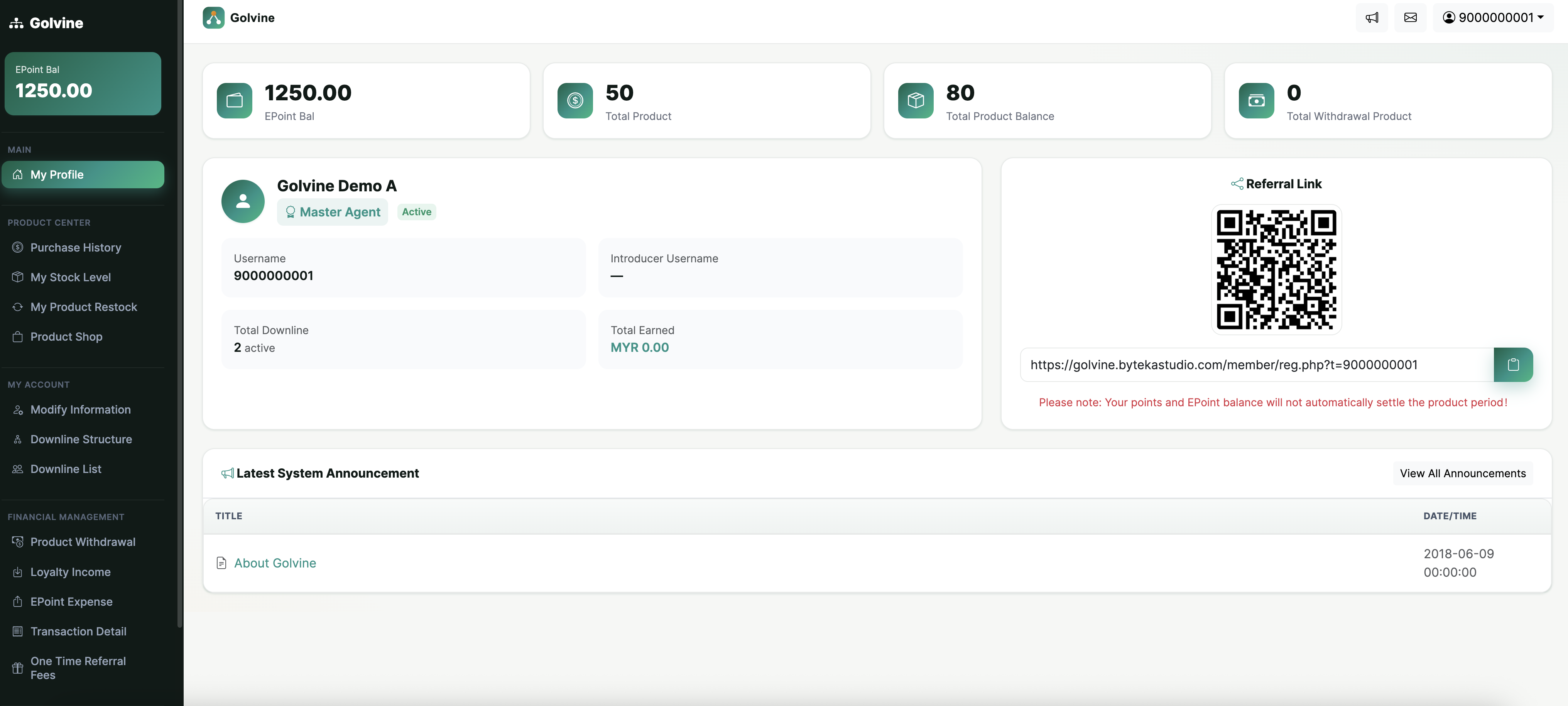Click the coin icon on Total Product card
The image size is (1568, 706).
[x=575, y=100]
